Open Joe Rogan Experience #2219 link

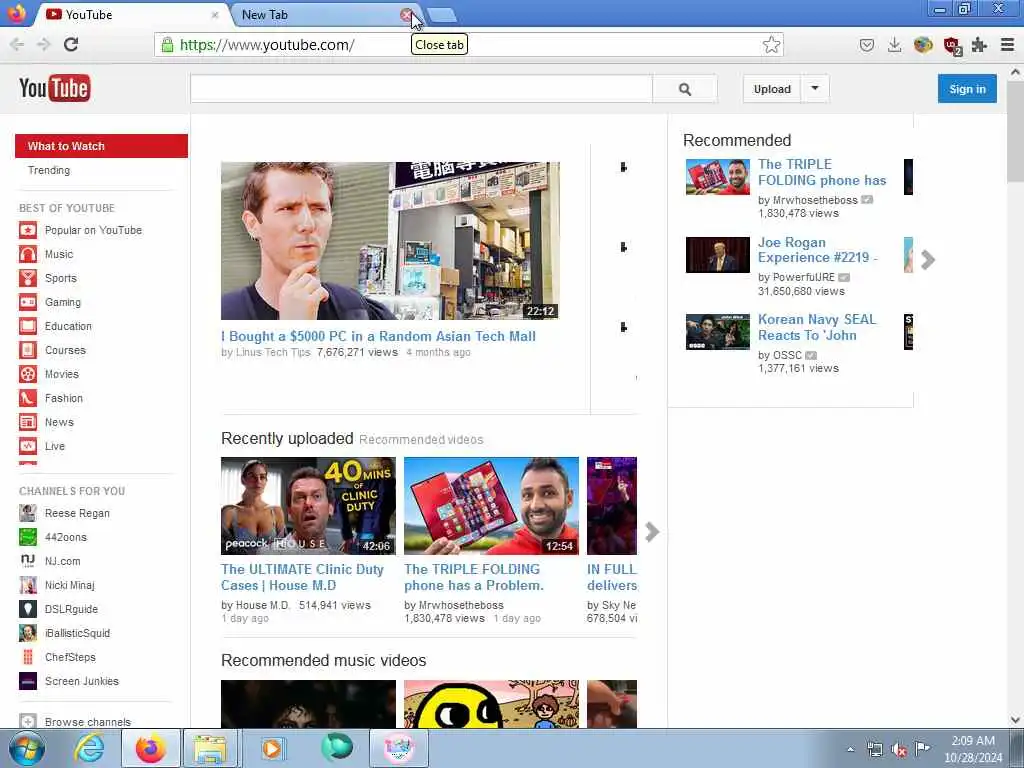point(817,250)
